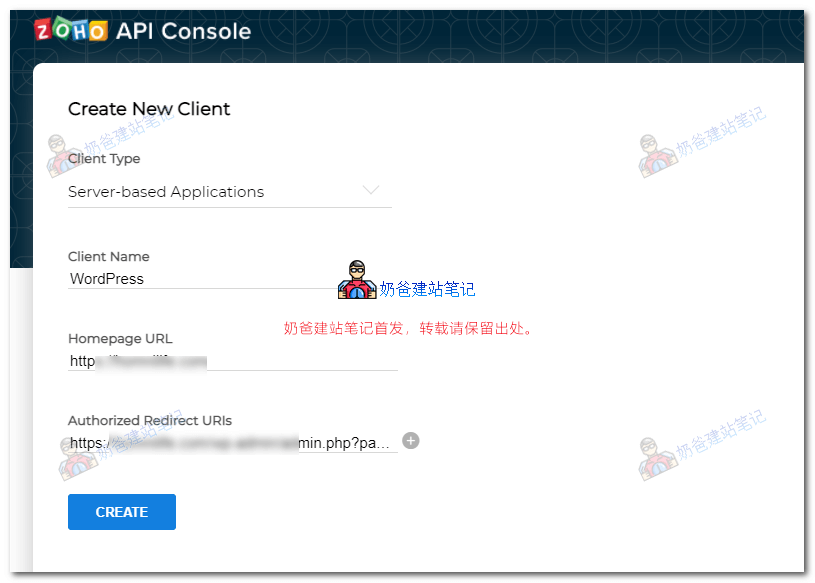The image size is (815, 583).
Task: Click the API Console title text
Action: click(x=183, y=31)
